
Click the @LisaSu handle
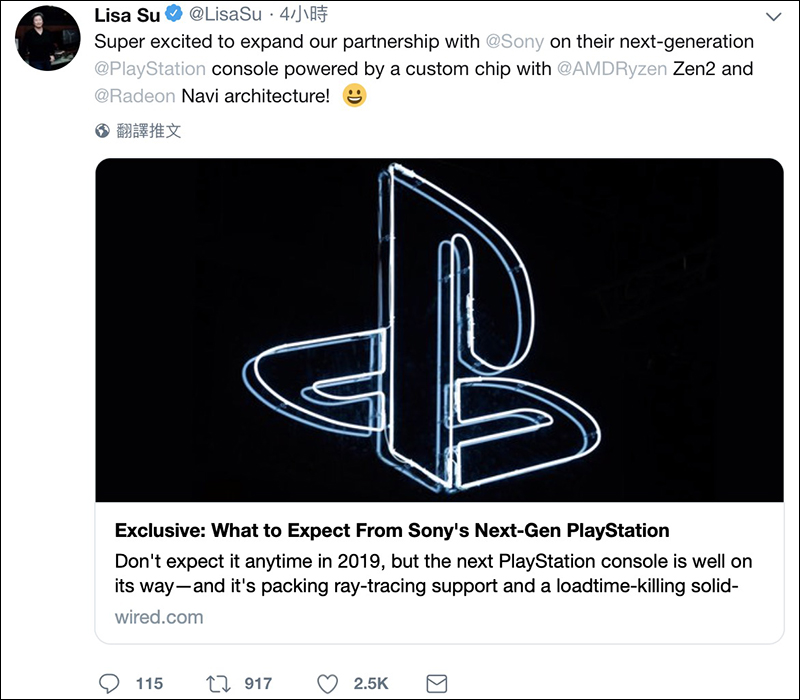226,15
